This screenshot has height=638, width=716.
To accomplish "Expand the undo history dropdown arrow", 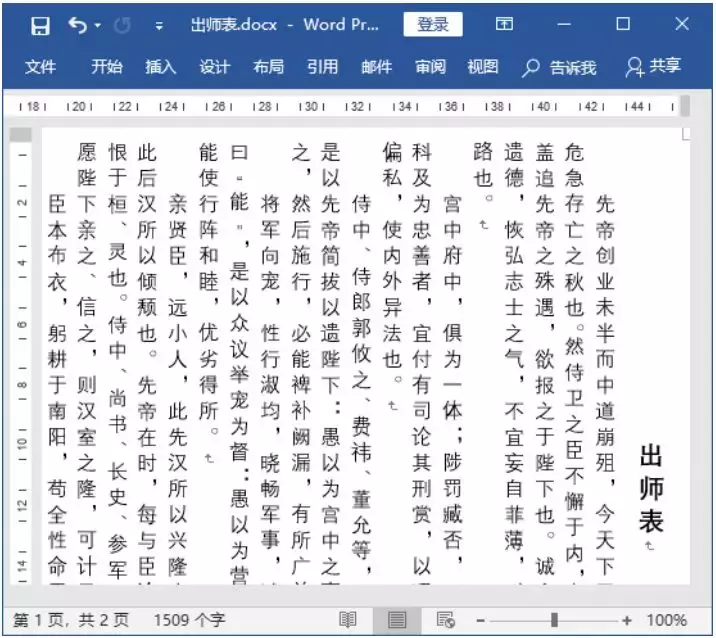I will click(x=98, y=26).
